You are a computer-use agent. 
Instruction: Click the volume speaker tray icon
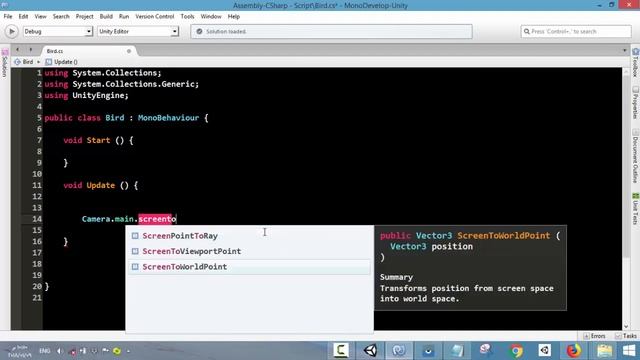tap(60, 351)
